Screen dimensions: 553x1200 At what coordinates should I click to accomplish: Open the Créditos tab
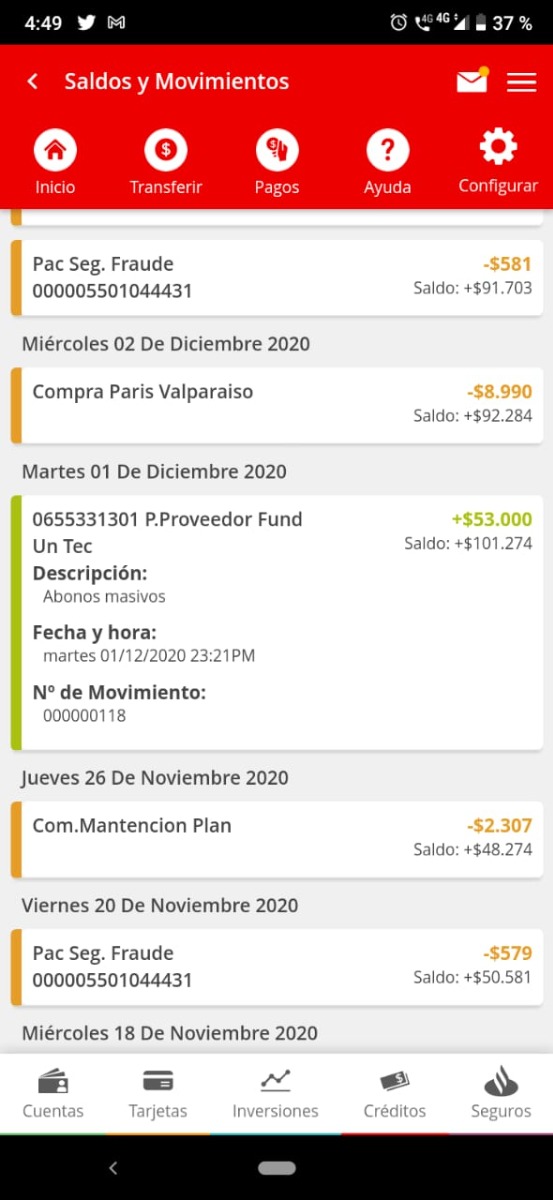click(x=395, y=1093)
